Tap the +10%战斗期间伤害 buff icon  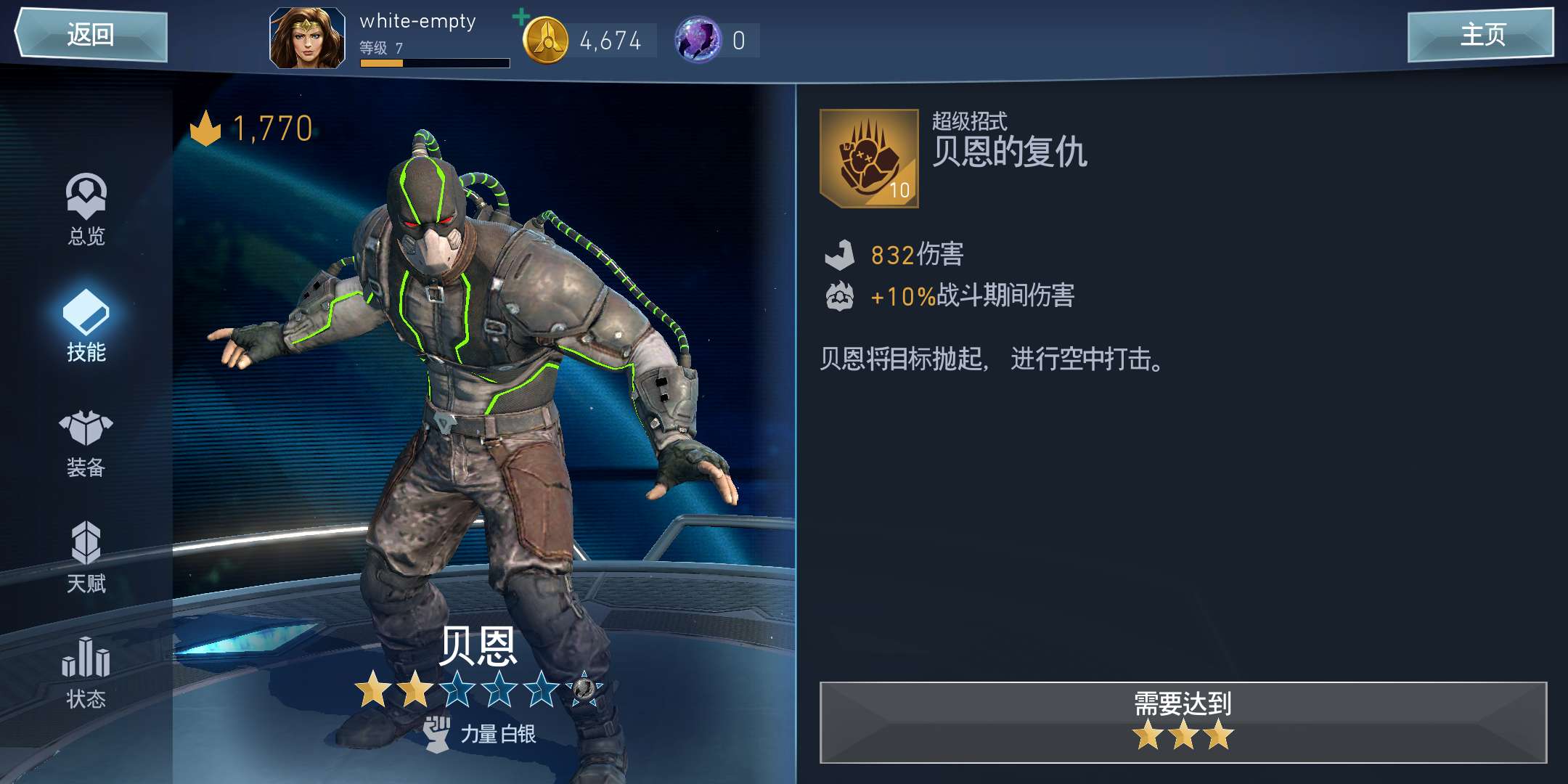840,295
